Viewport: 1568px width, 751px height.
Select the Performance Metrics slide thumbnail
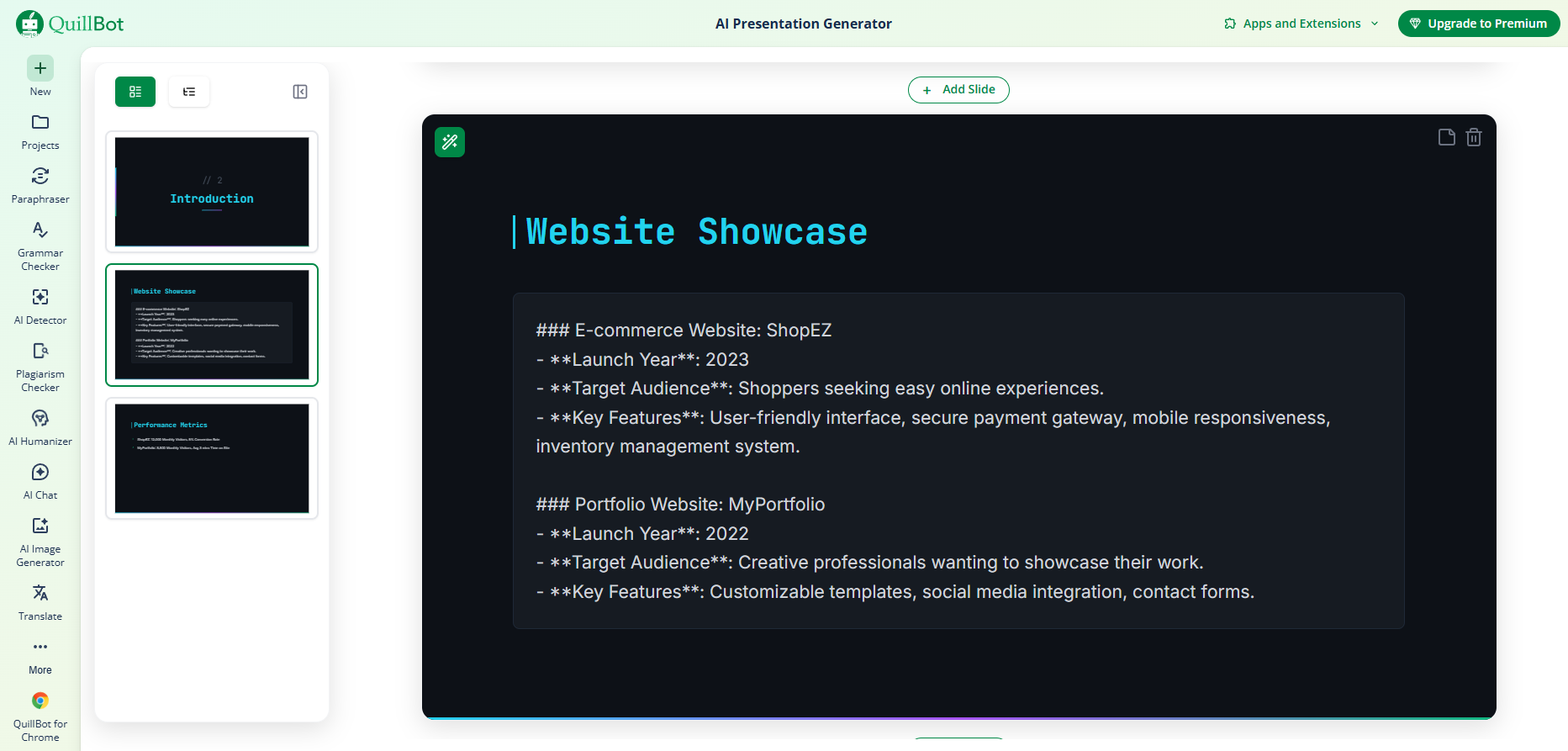point(212,458)
